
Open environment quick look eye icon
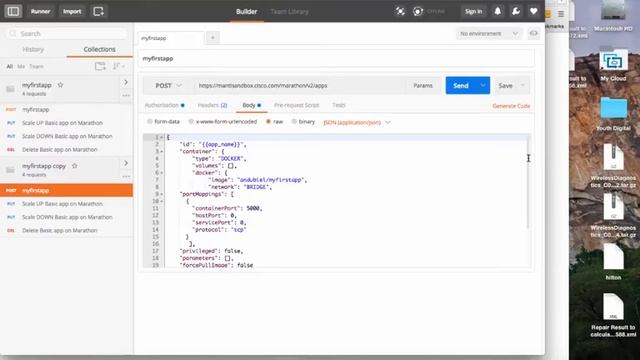point(533,33)
